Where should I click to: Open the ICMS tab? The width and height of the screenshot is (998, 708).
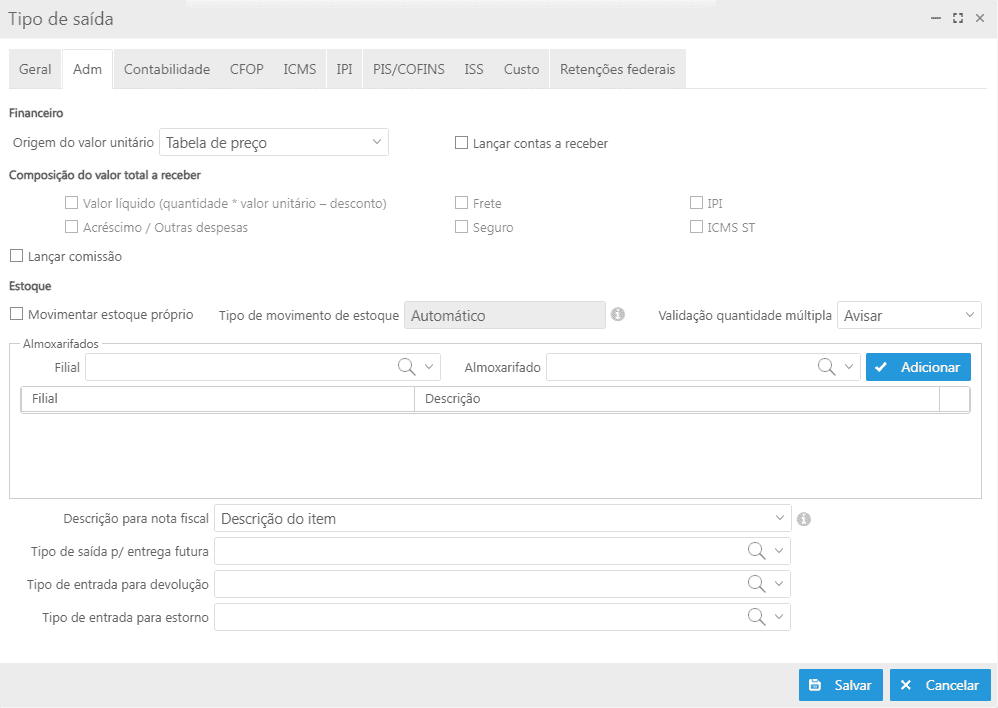300,69
